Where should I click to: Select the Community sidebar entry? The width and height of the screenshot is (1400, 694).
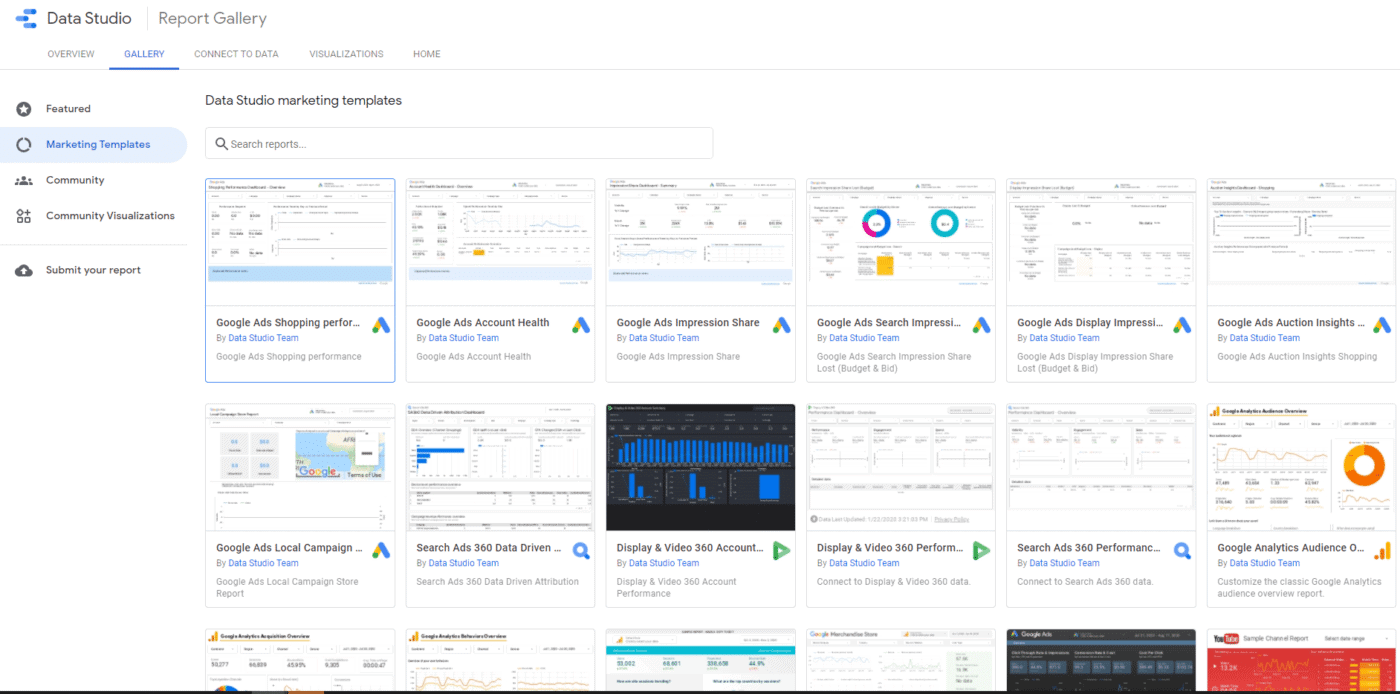click(x=75, y=180)
